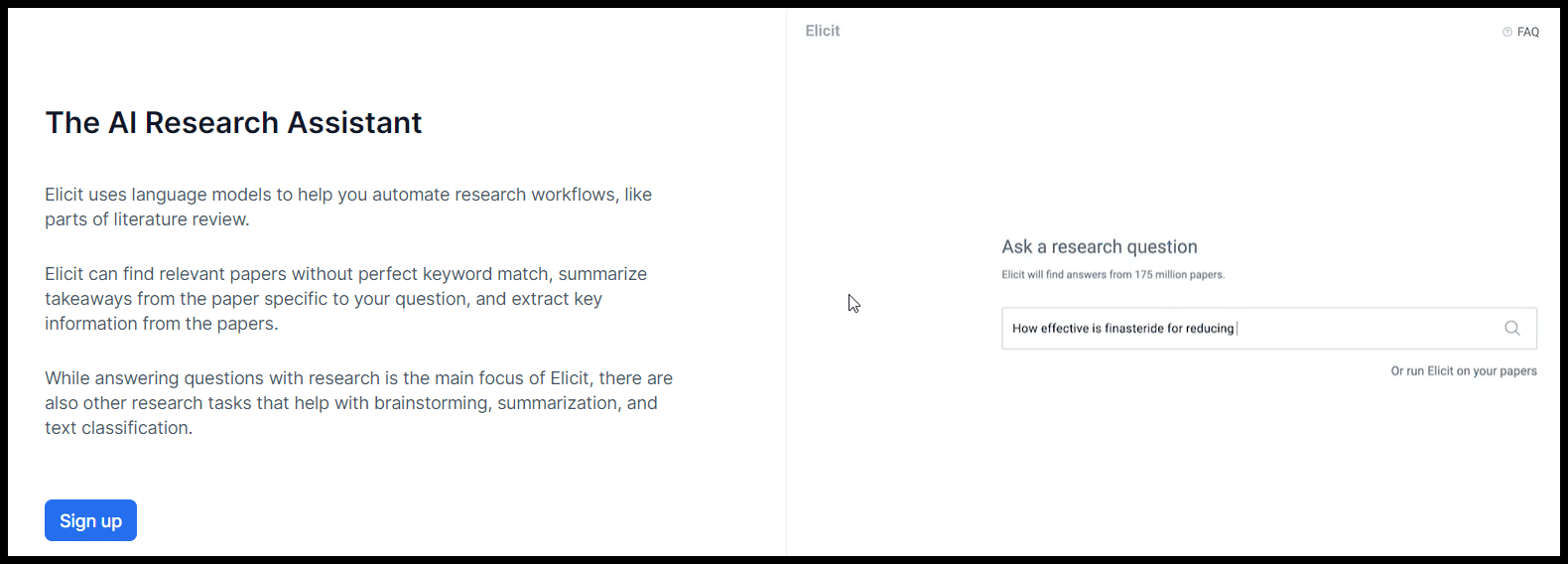
Task: Click 'The AI Research Assistant' heading
Action: pos(233,122)
